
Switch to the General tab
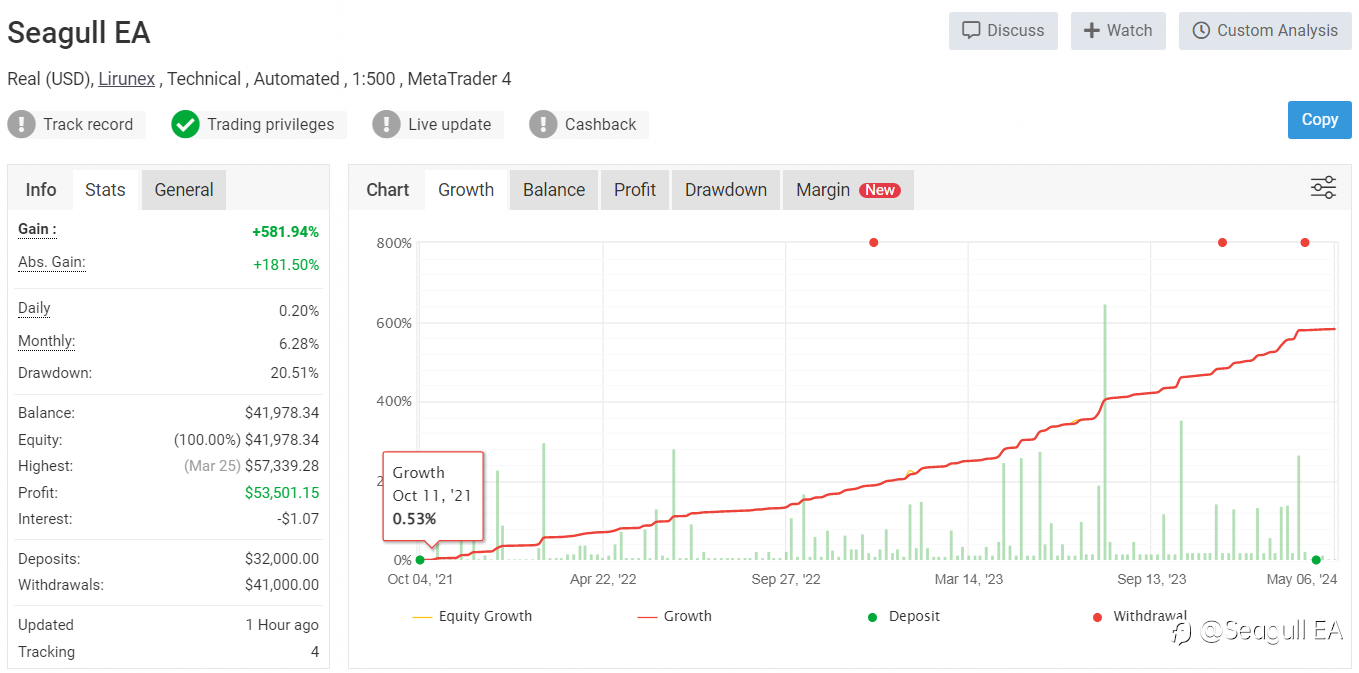click(184, 190)
